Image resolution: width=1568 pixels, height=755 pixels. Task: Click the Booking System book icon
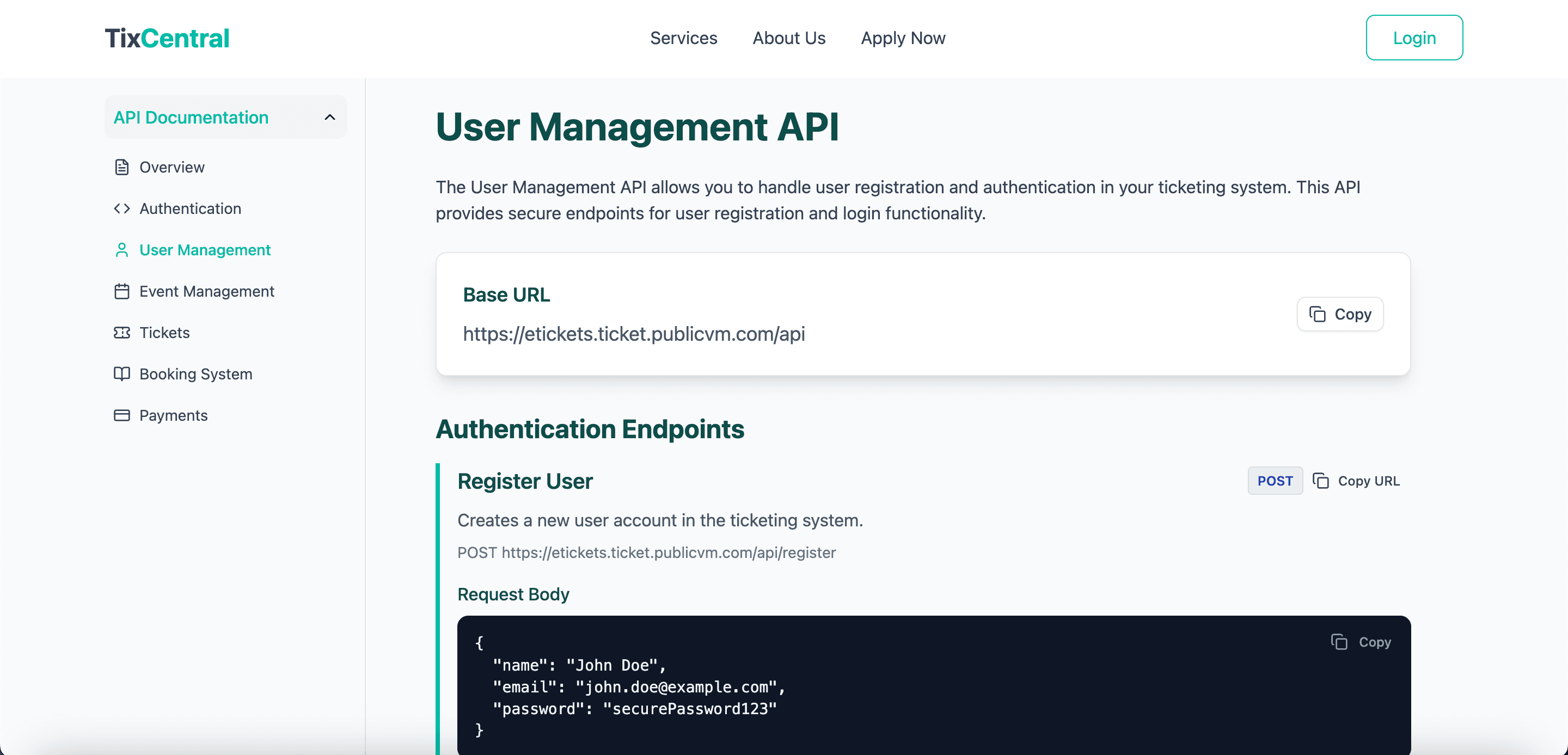pos(121,373)
